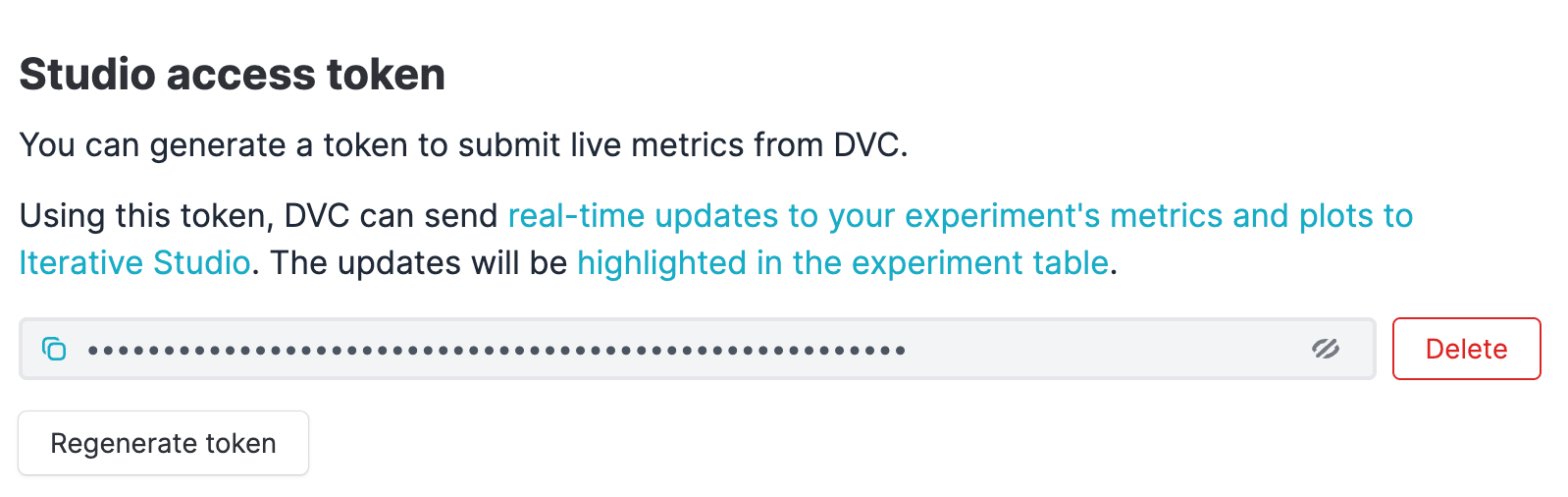Delete the Studio access token
The width and height of the screenshot is (1568, 497).
click(x=1466, y=349)
